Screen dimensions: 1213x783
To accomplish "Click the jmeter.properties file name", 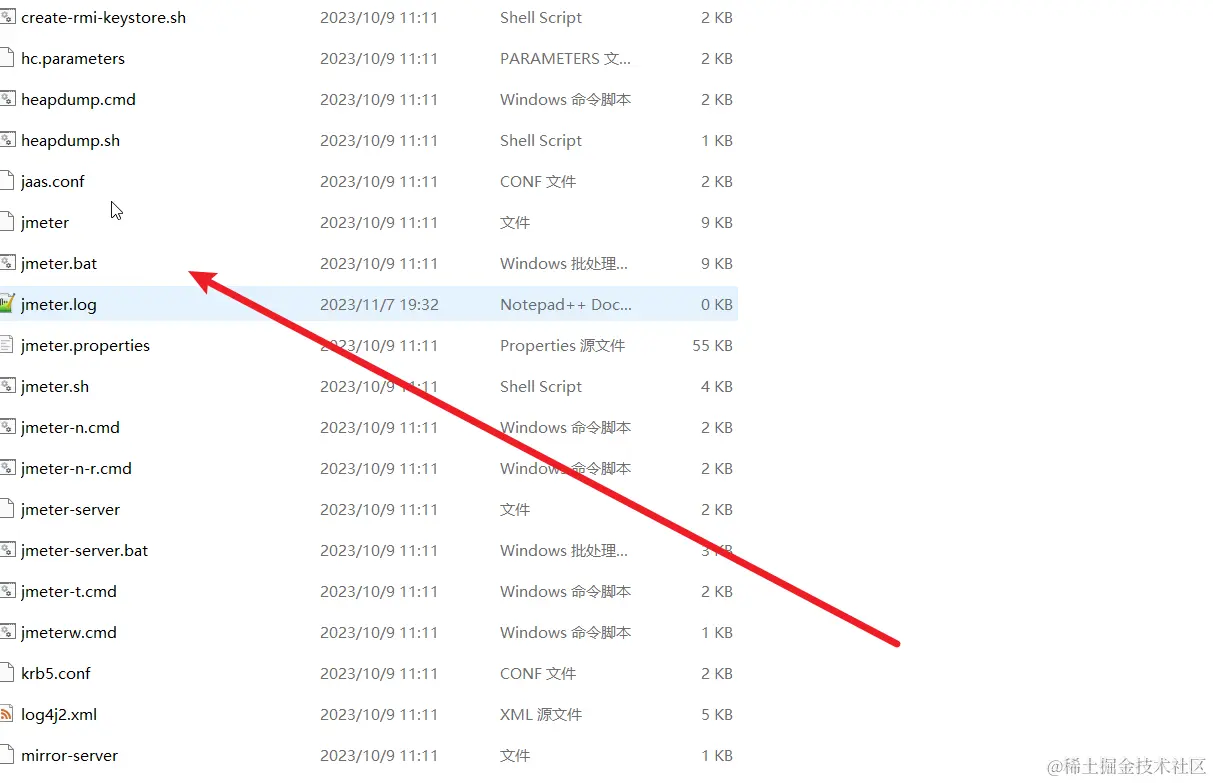I will (85, 346).
